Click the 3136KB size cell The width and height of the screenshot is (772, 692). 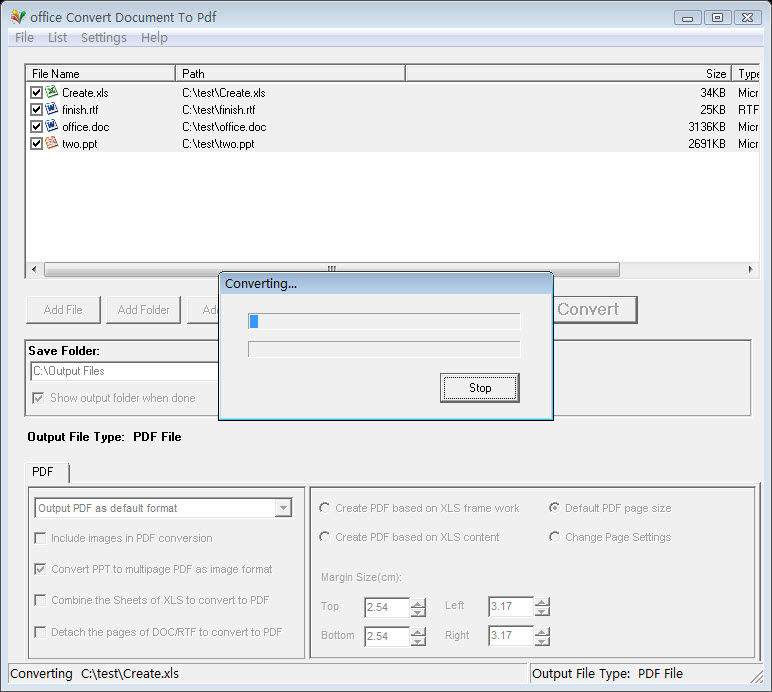(707, 126)
